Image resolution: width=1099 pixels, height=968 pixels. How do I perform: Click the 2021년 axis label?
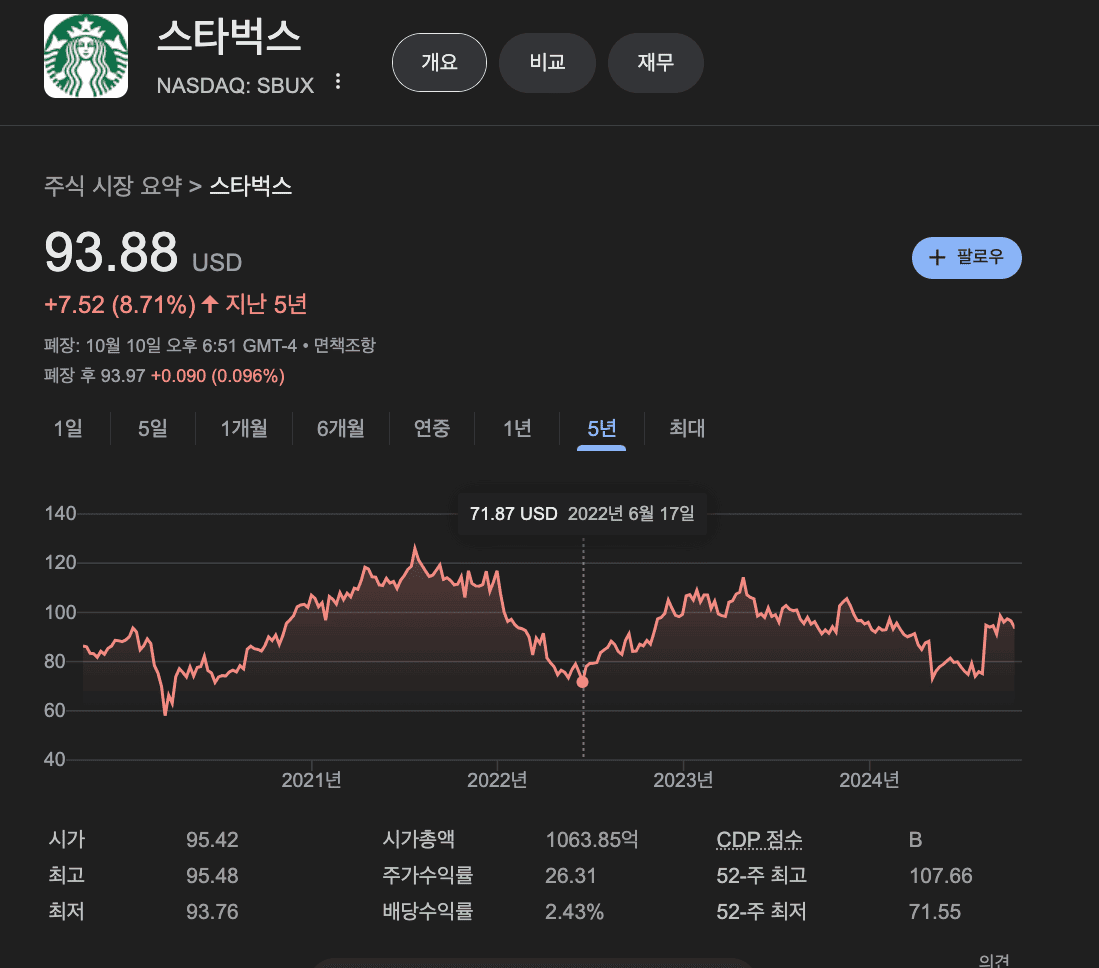point(311,780)
